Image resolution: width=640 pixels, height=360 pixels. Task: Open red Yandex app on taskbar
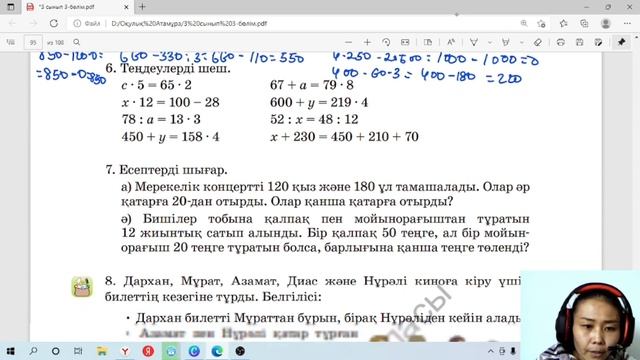pos(148,351)
